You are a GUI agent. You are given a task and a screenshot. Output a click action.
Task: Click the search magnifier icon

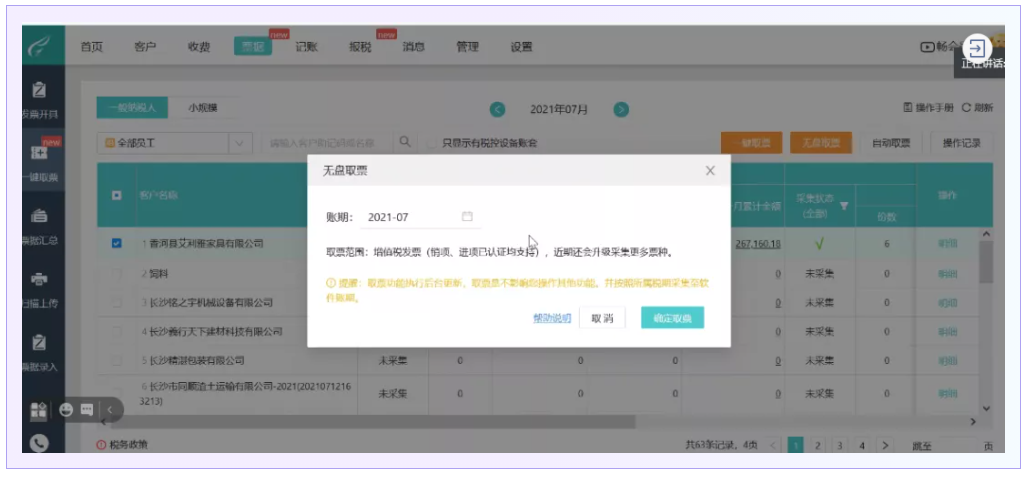click(405, 143)
